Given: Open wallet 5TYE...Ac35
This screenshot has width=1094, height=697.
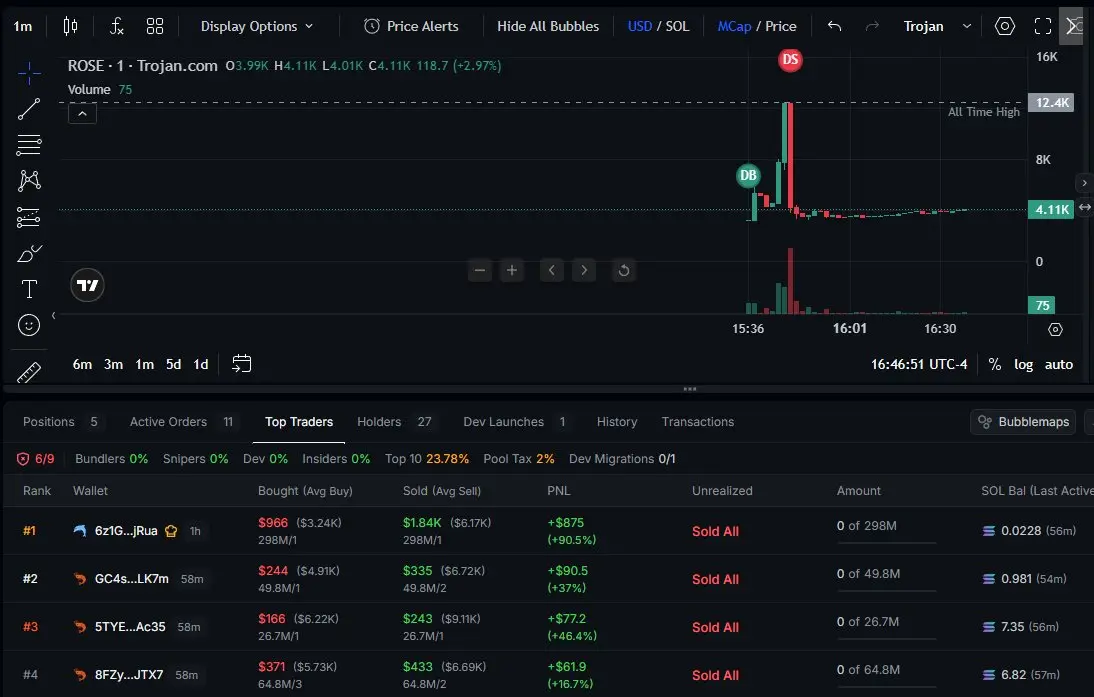Looking at the screenshot, I should [130, 627].
